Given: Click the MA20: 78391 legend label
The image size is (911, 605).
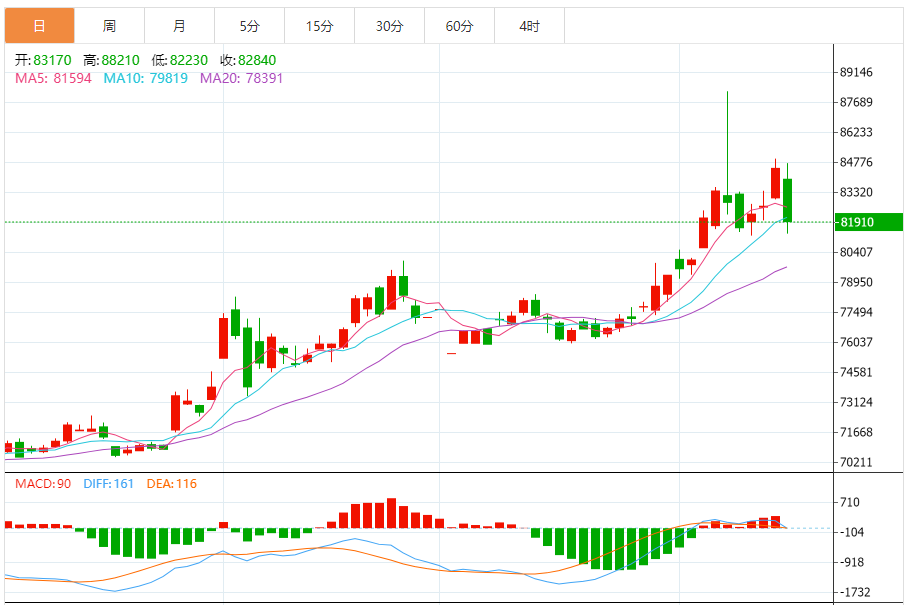Looking at the screenshot, I should click(241, 78).
